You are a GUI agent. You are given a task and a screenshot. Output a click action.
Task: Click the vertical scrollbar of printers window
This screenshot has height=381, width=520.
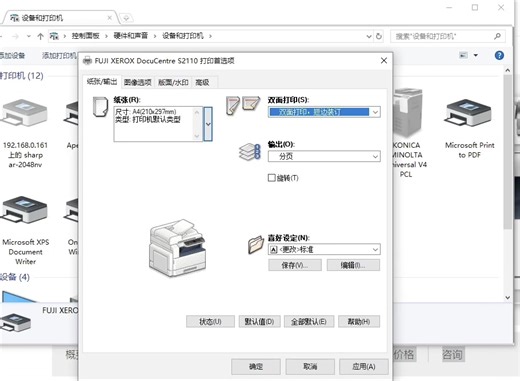point(507,183)
